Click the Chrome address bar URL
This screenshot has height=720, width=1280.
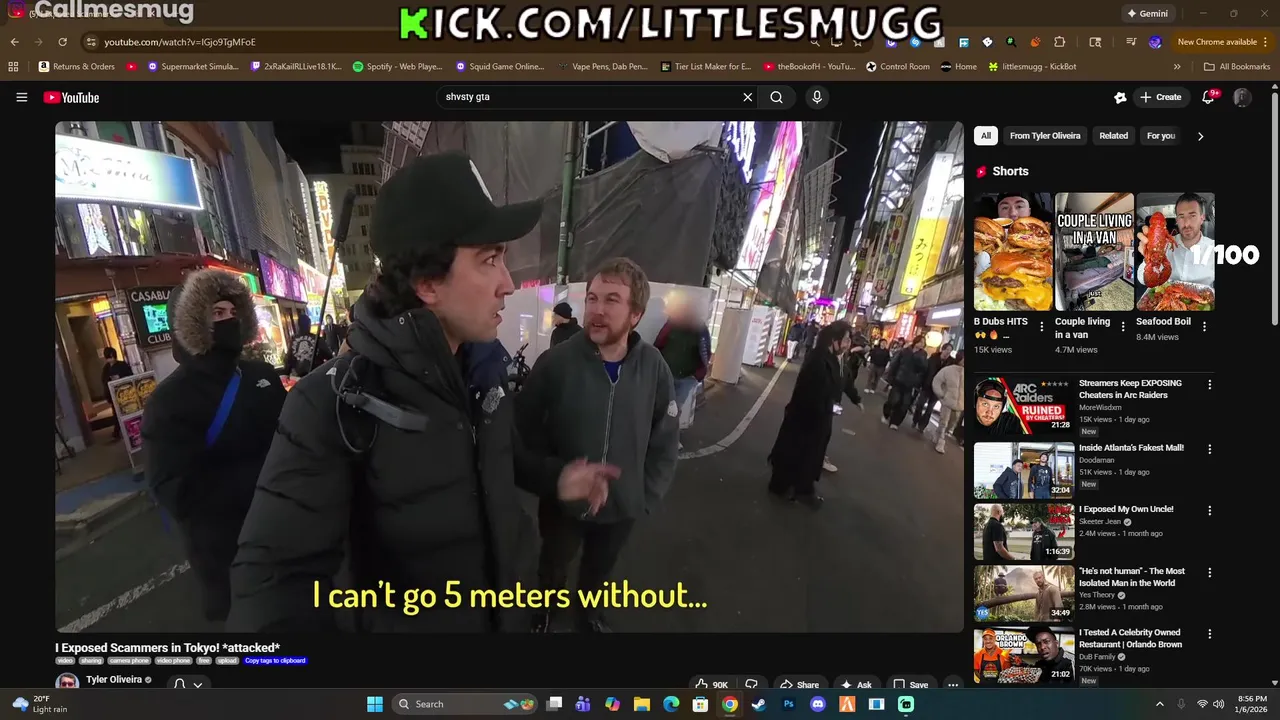point(180,42)
